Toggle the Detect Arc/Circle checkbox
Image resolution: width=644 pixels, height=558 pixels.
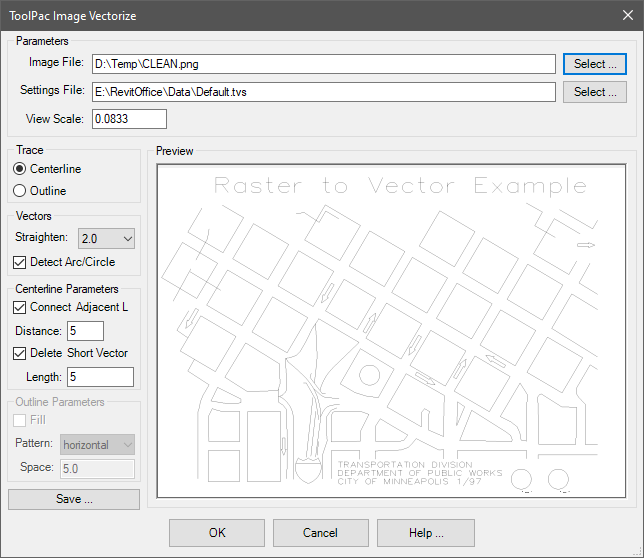21,262
